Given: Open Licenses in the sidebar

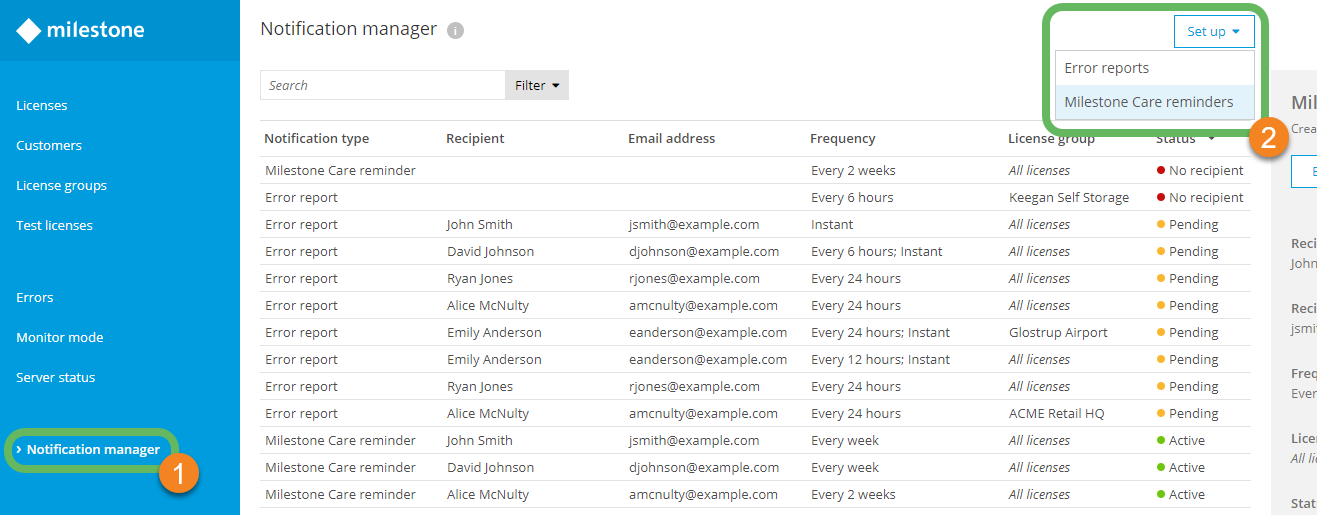Looking at the screenshot, I should [x=42, y=106].
